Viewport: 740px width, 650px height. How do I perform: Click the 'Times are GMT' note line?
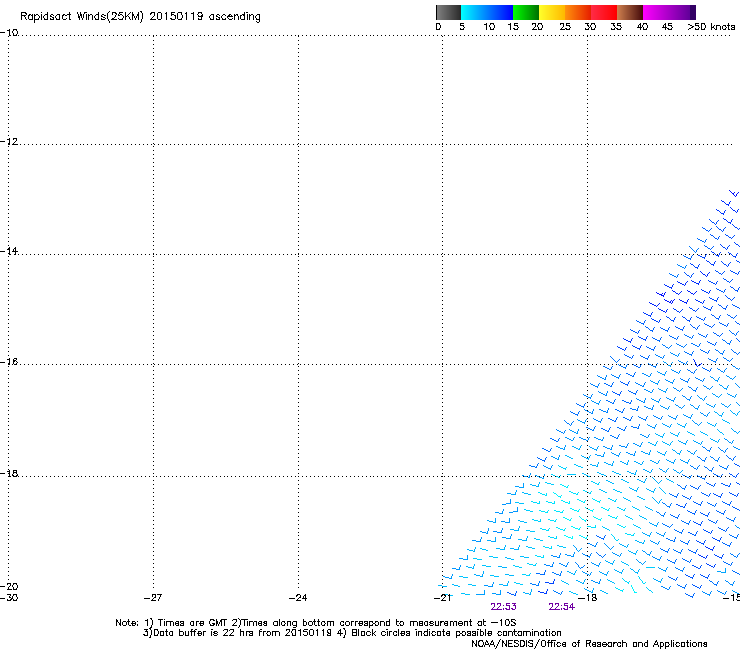point(315,623)
